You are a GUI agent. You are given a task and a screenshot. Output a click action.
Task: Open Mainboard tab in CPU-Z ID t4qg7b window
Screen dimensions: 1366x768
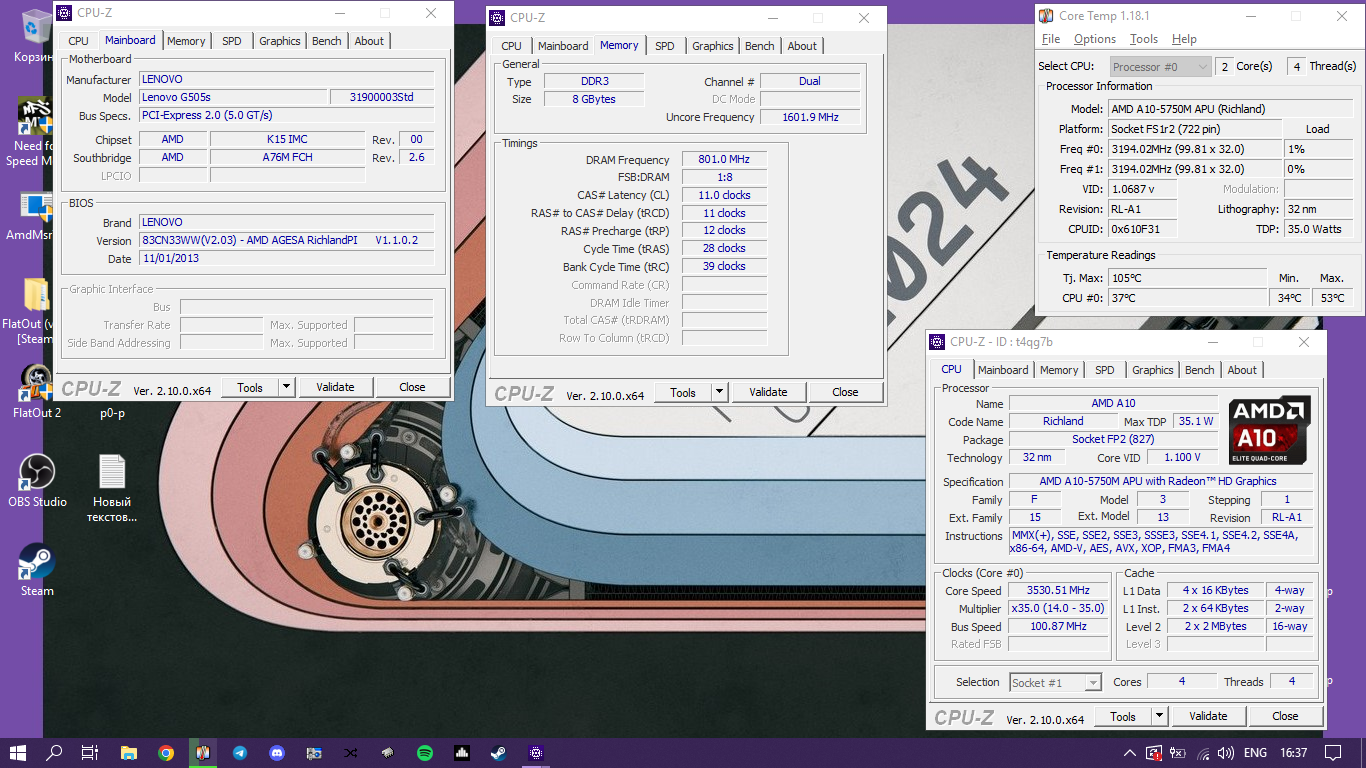click(1003, 370)
